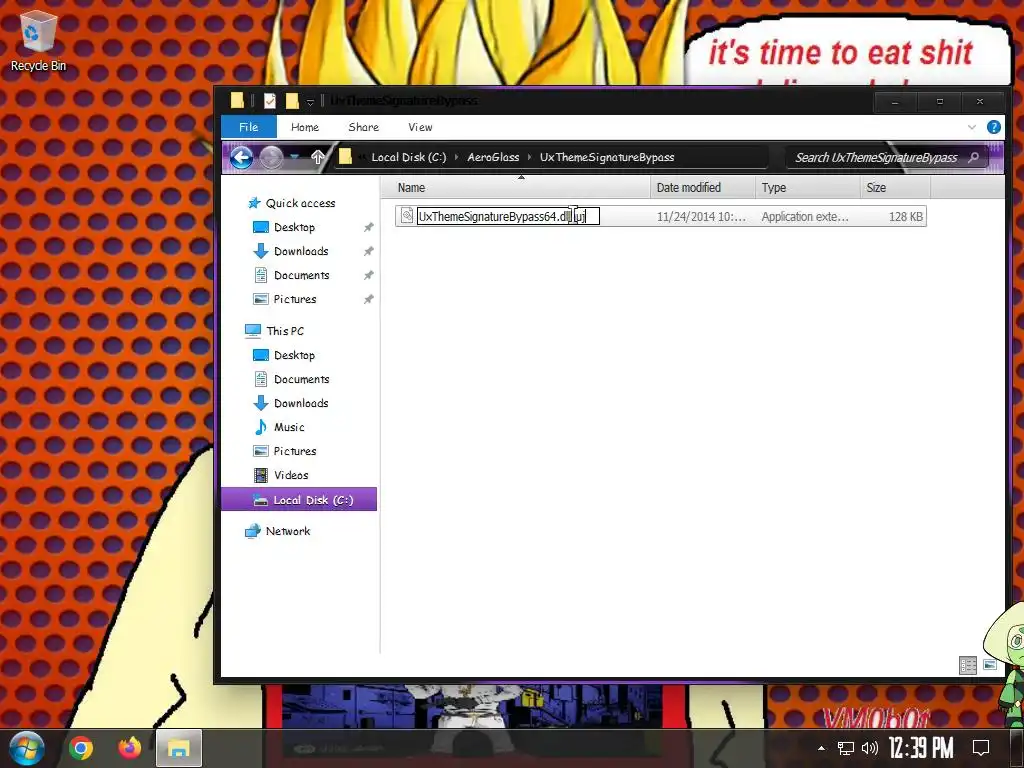Sort by Date modified column header
Image resolution: width=1024 pixels, height=768 pixels.
pyautogui.click(x=703, y=187)
